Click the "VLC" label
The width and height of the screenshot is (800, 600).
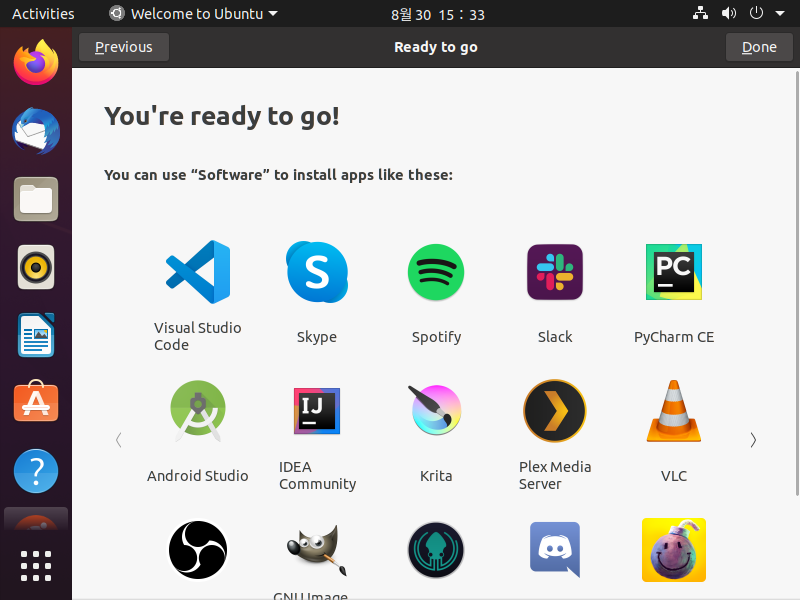[x=673, y=476]
